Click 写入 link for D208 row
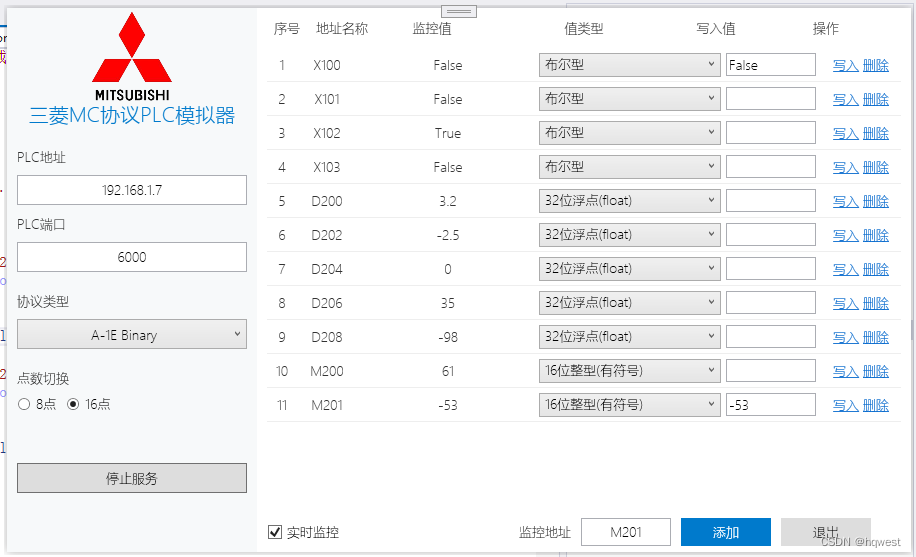This screenshot has width=916, height=557. (x=845, y=337)
